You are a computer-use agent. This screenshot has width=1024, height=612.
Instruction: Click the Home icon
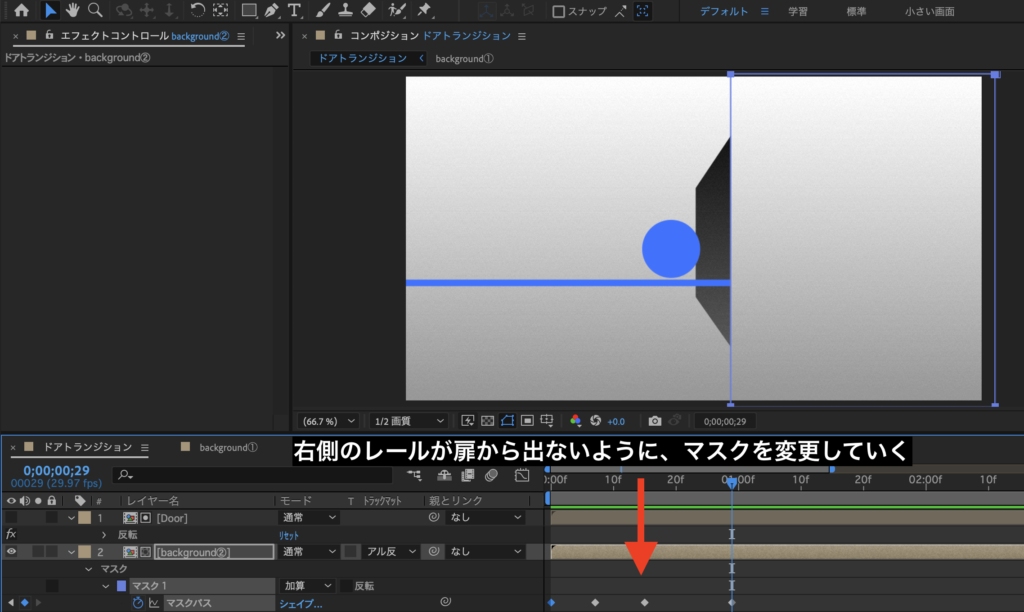[x=21, y=11]
